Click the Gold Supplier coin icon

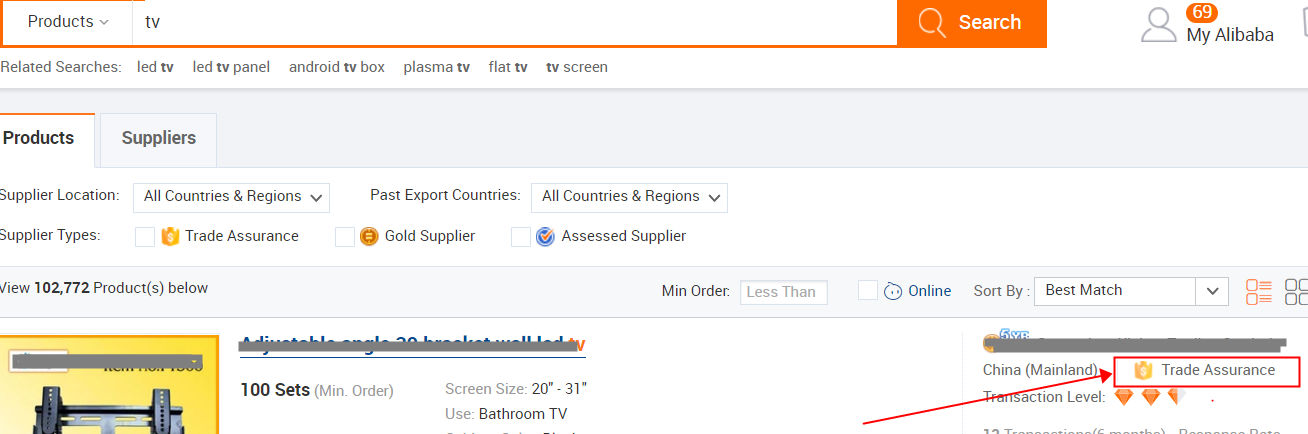click(369, 237)
